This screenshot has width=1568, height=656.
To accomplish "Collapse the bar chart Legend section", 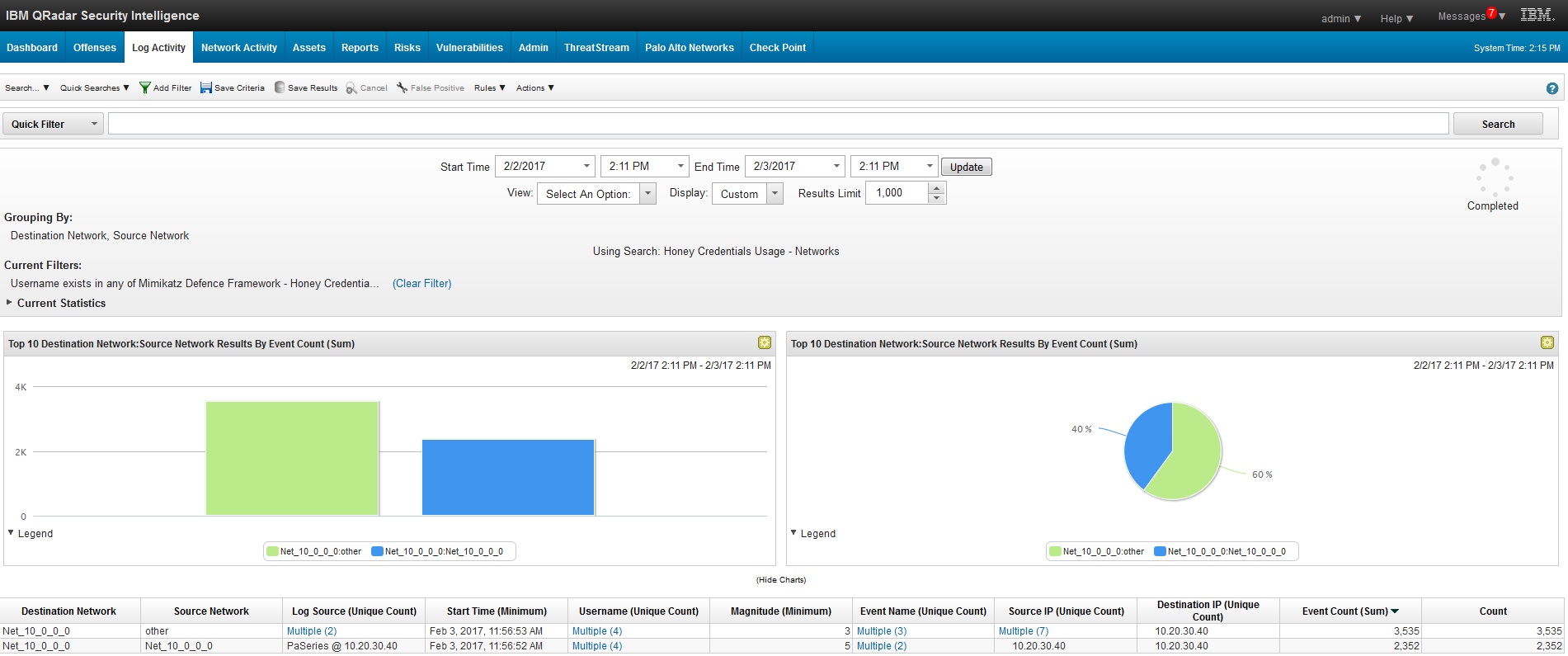I will [12, 533].
